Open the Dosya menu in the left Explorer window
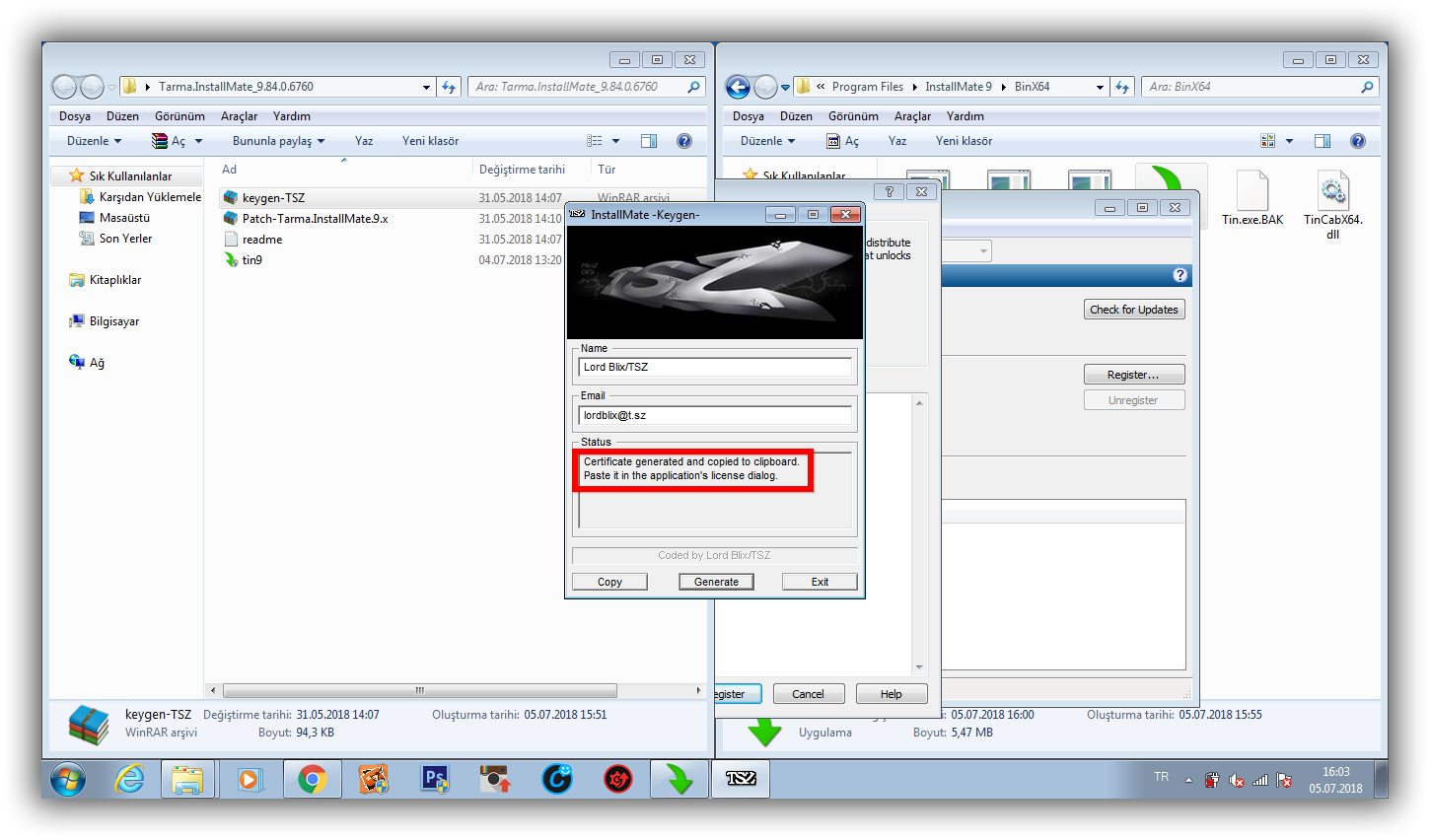Screen dimensions: 1430x840 (x=75, y=116)
